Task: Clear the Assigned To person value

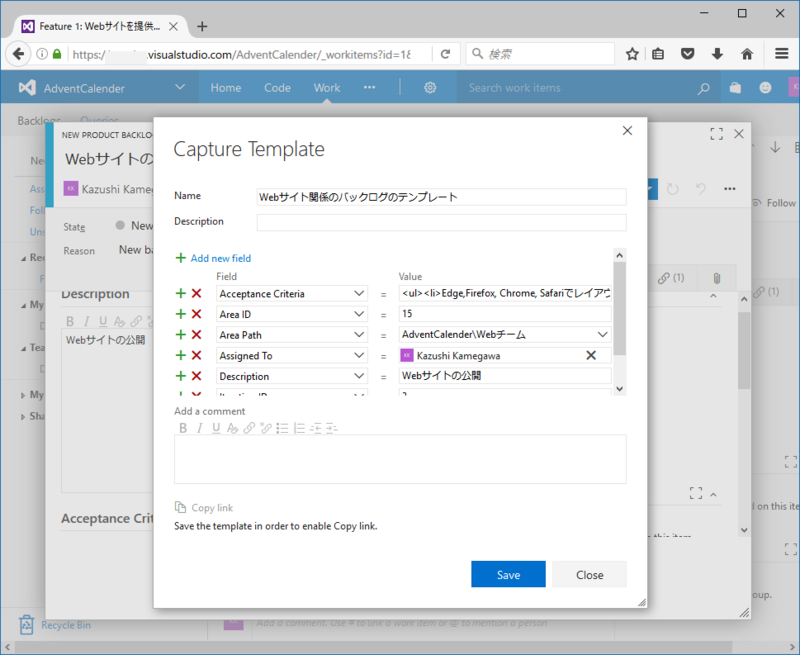Action: coord(590,355)
